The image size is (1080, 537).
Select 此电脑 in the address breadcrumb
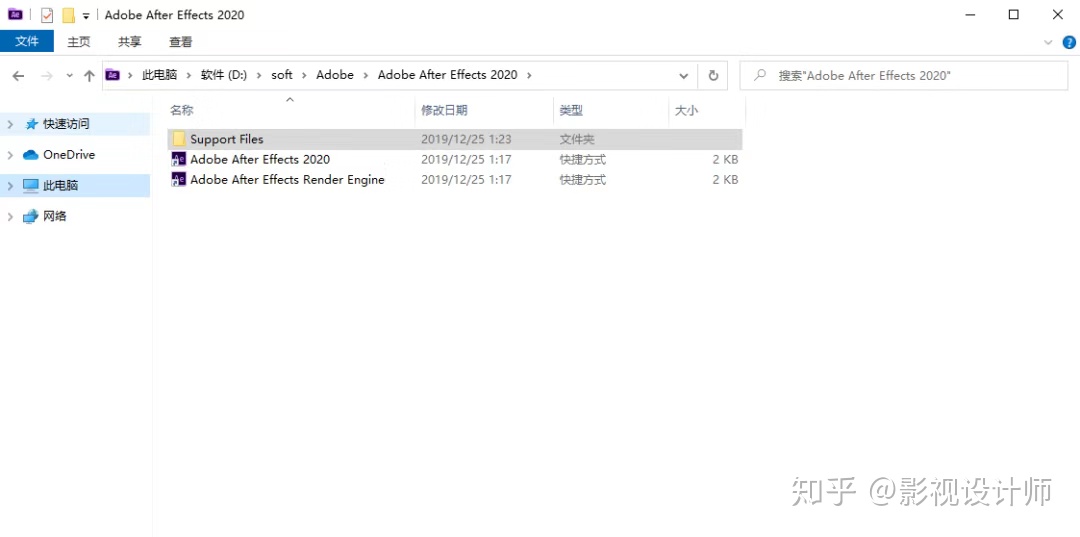160,75
